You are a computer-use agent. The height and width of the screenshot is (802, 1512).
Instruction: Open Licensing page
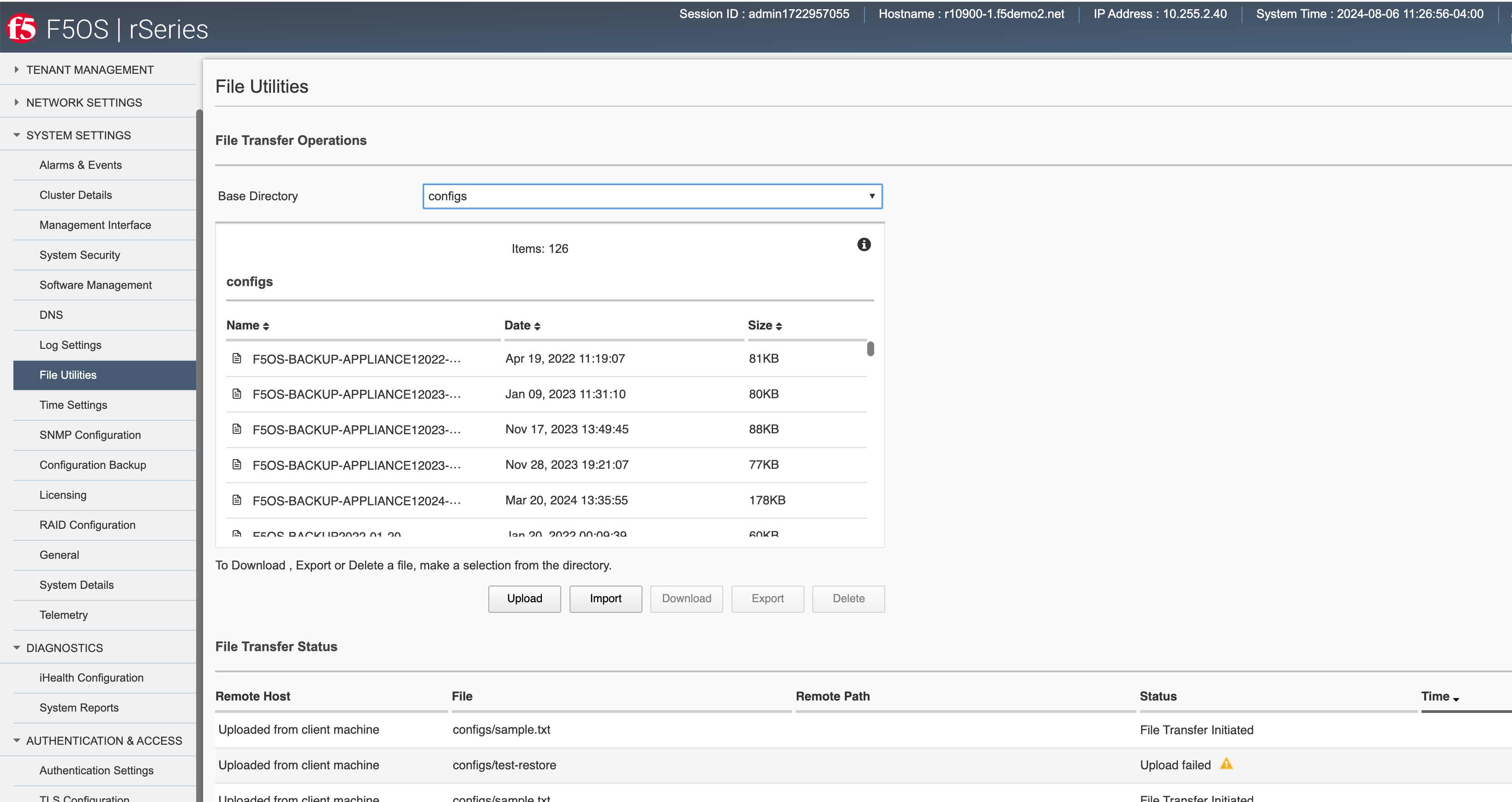63,495
